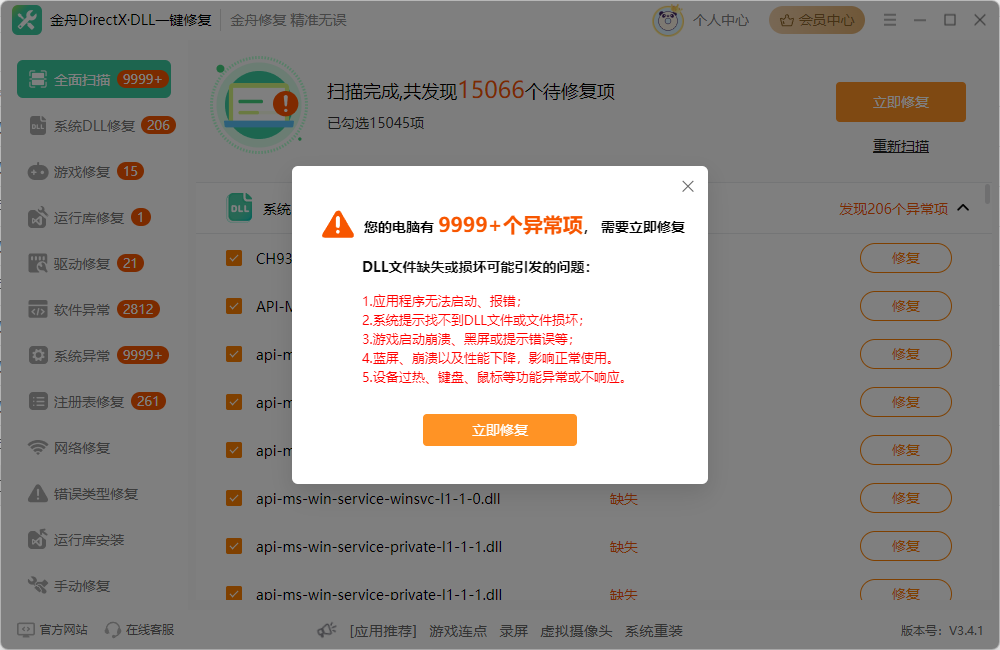The image size is (1000, 650).
Task: Open 系统DLL修复 in sidebar
Action: tap(102, 126)
